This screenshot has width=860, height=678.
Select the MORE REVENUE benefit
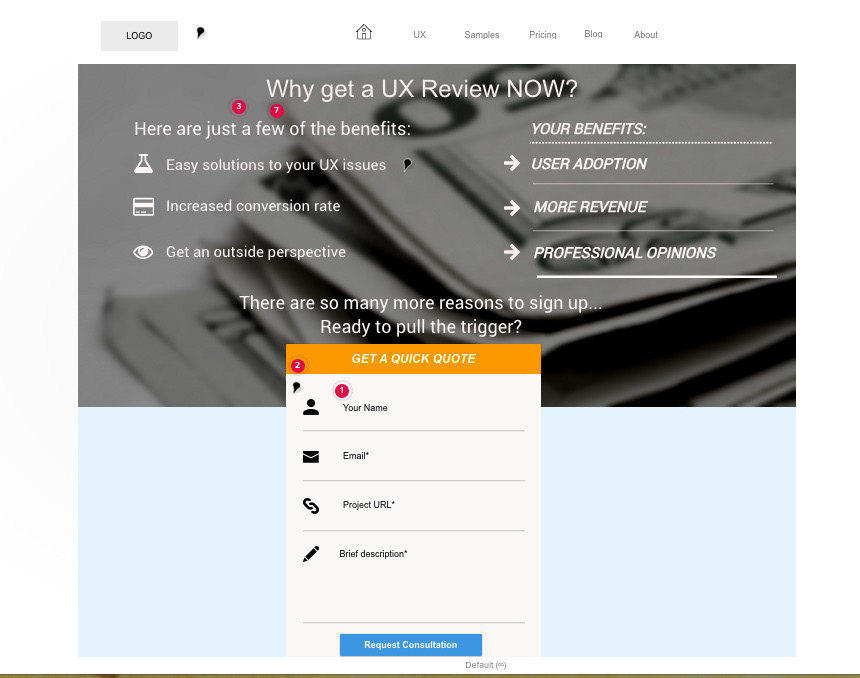[x=590, y=207]
